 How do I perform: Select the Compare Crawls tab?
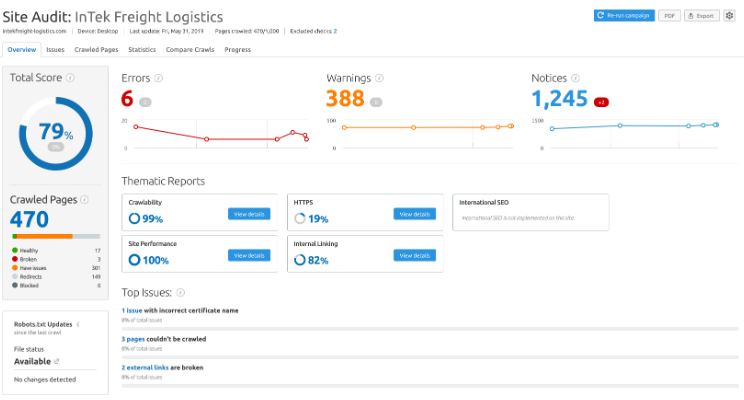190,50
